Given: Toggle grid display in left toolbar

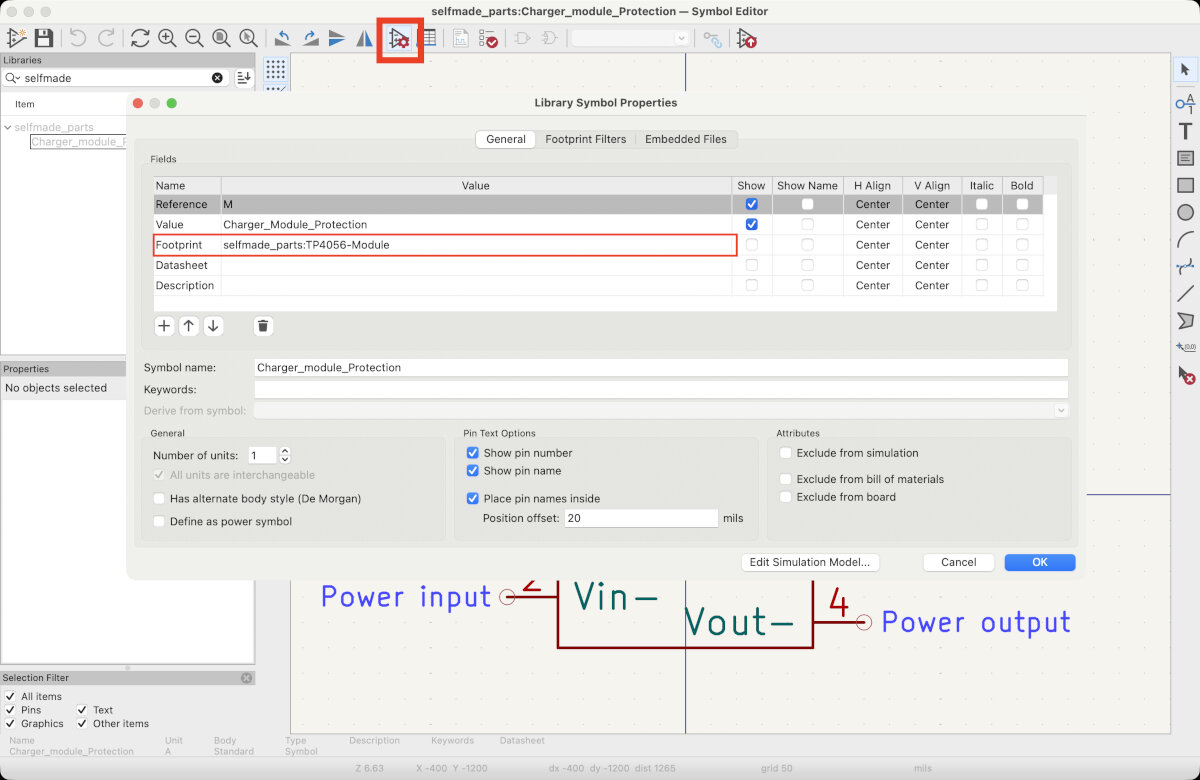Looking at the screenshot, I should pyautogui.click(x=275, y=69).
